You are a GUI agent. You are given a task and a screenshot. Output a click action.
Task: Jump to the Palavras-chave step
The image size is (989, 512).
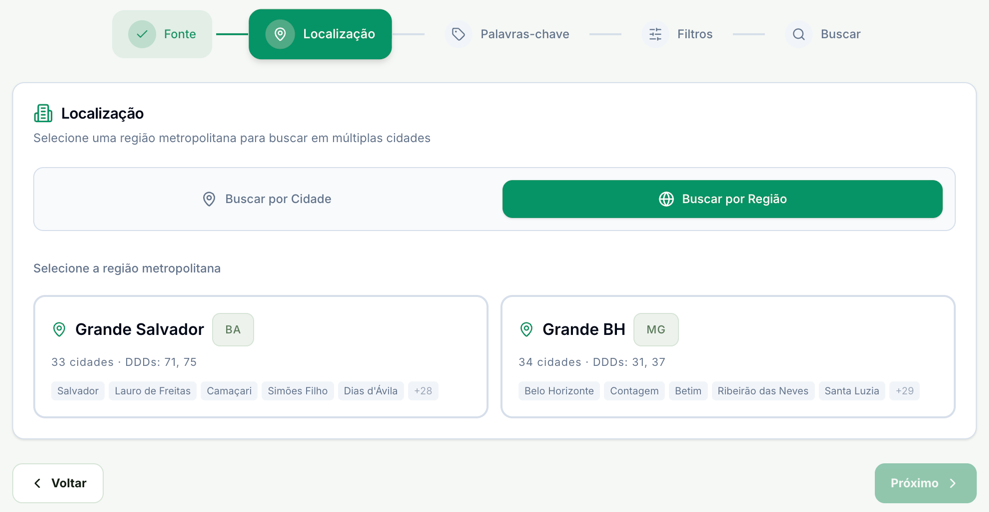(x=507, y=34)
